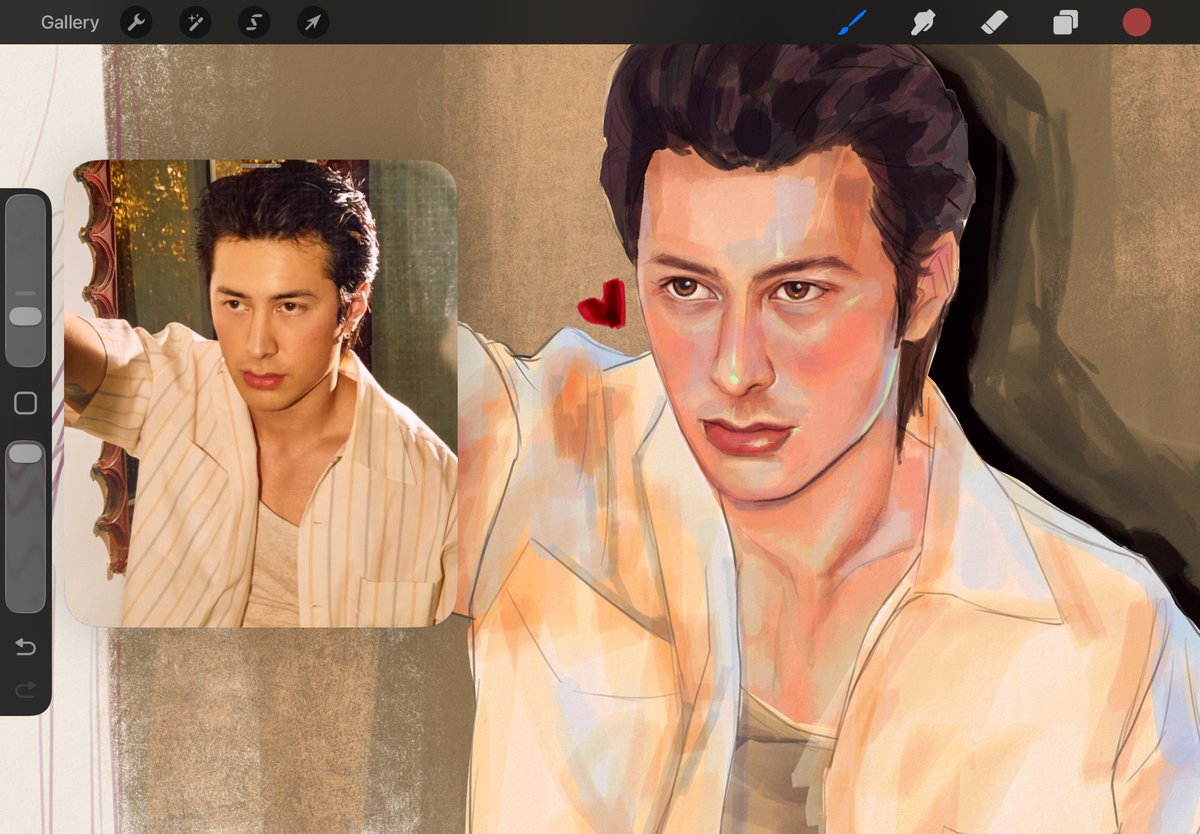The width and height of the screenshot is (1200, 834).
Task: Click the brush opacity slider handle
Action: point(25,453)
